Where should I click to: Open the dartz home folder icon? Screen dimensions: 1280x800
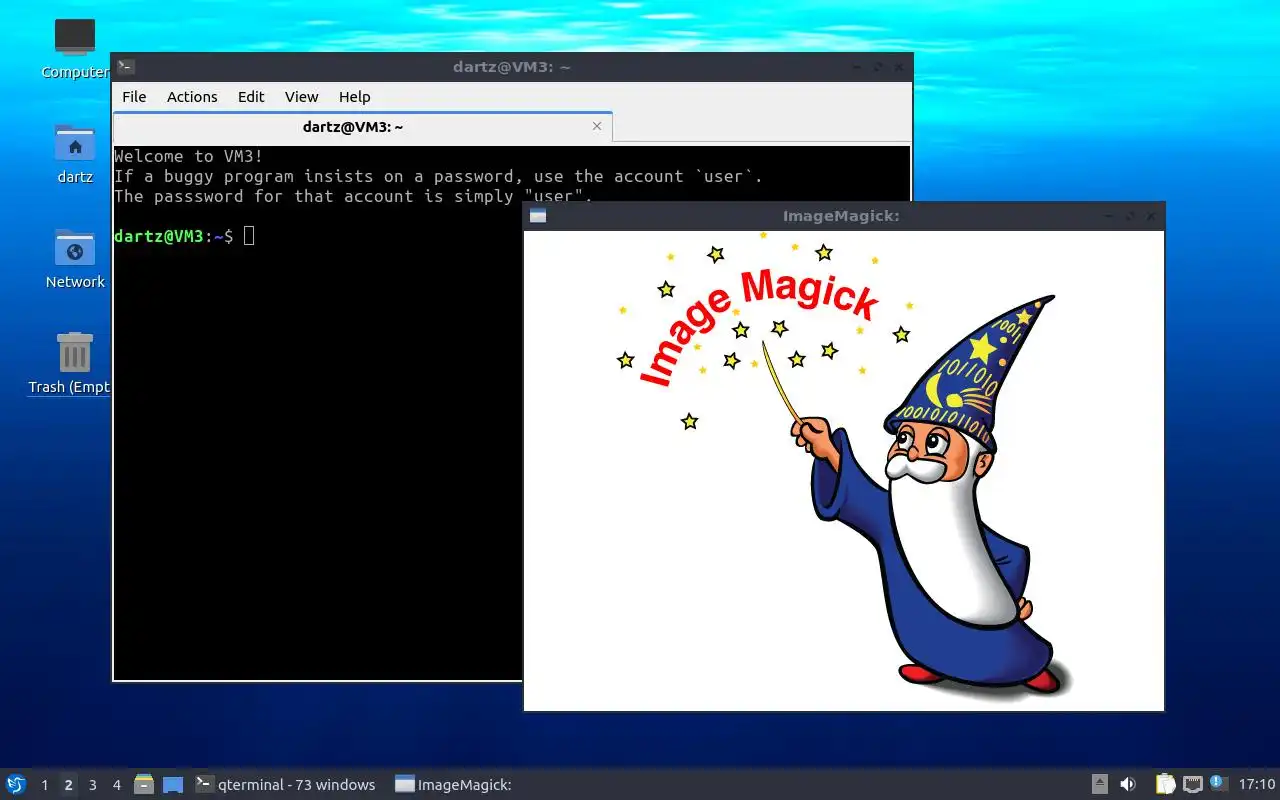(x=75, y=153)
